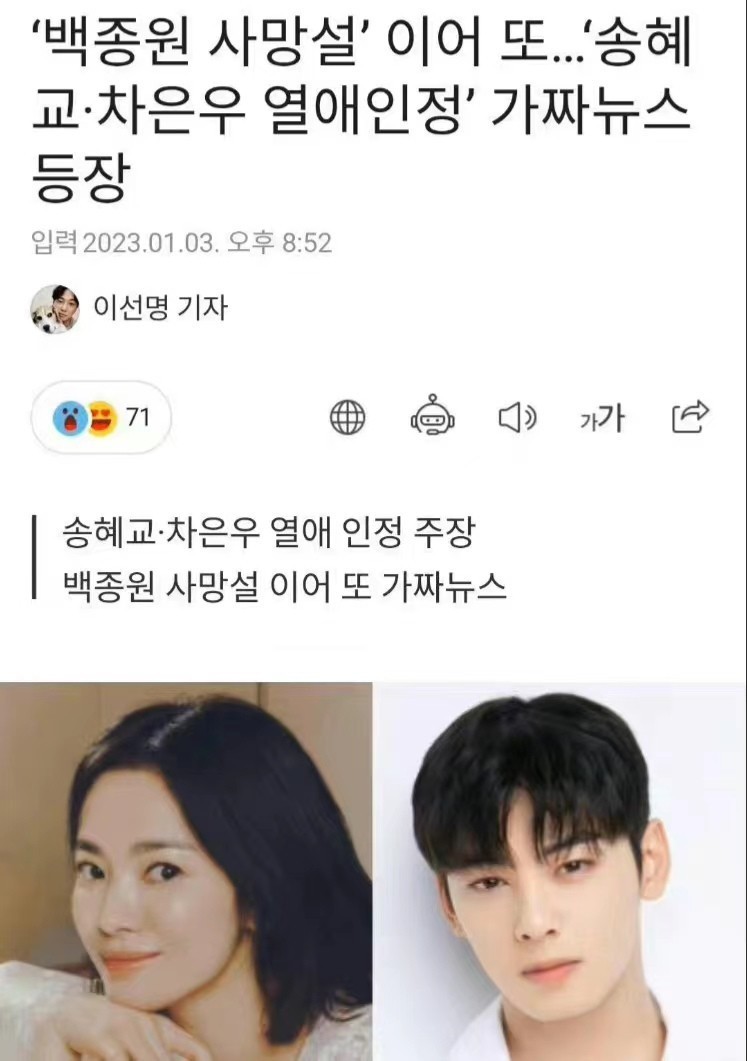The image size is (747, 1061).
Task: Click the 이선명 기자 reporter name
Action: [x=160, y=308]
